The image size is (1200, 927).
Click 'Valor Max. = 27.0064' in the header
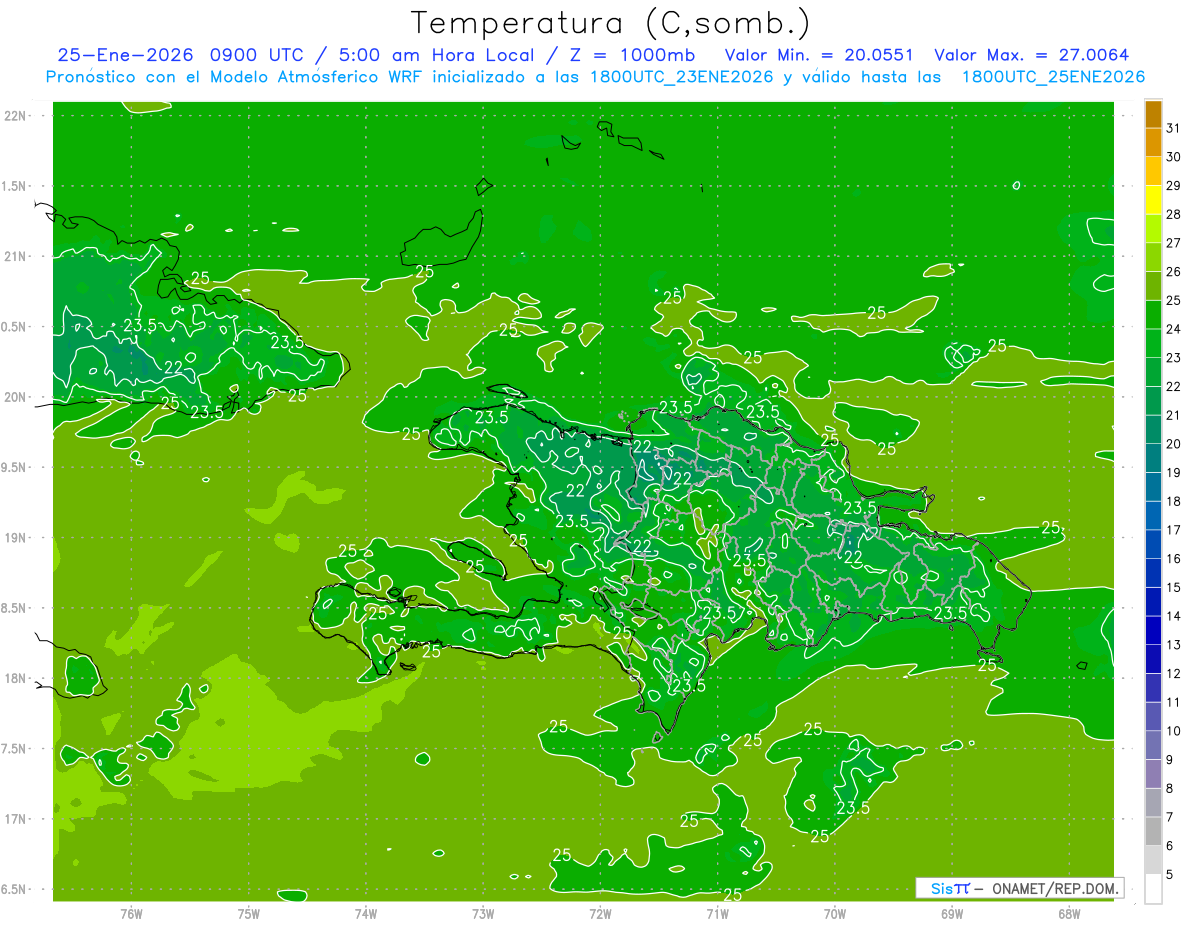tap(1032, 55)
